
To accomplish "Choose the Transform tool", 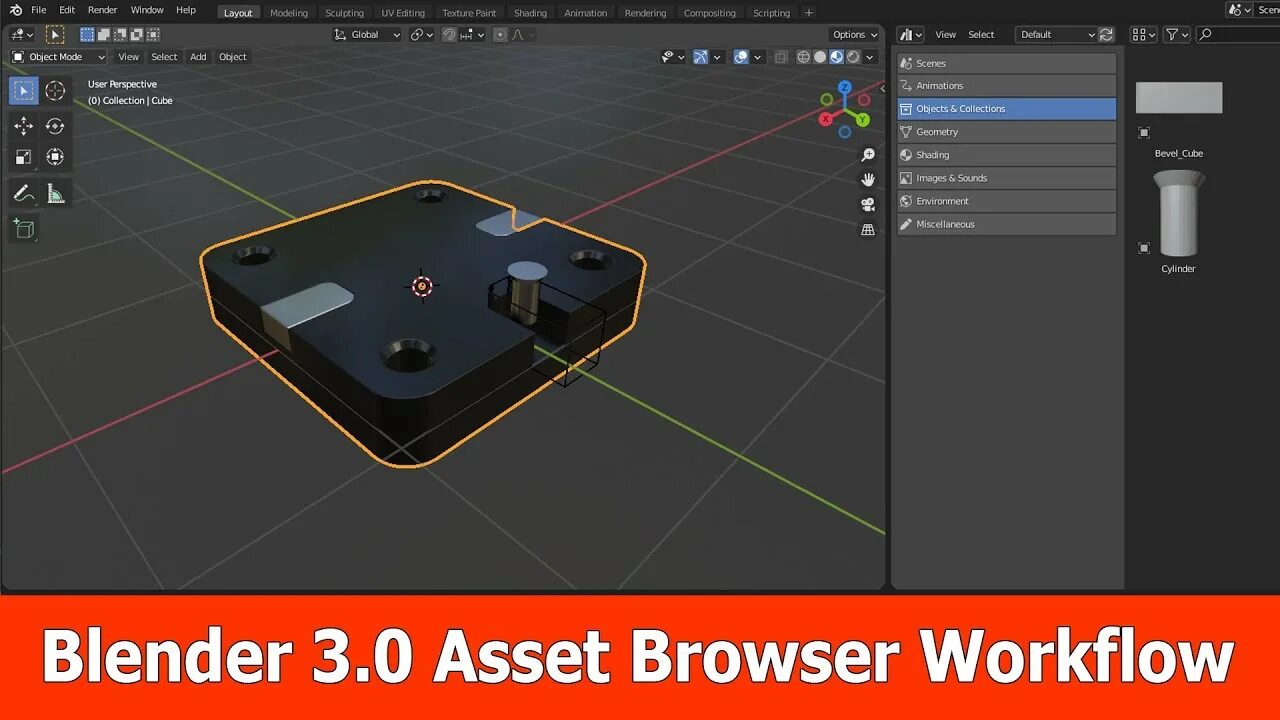I will pyautogui.click(x=55, y=157).
